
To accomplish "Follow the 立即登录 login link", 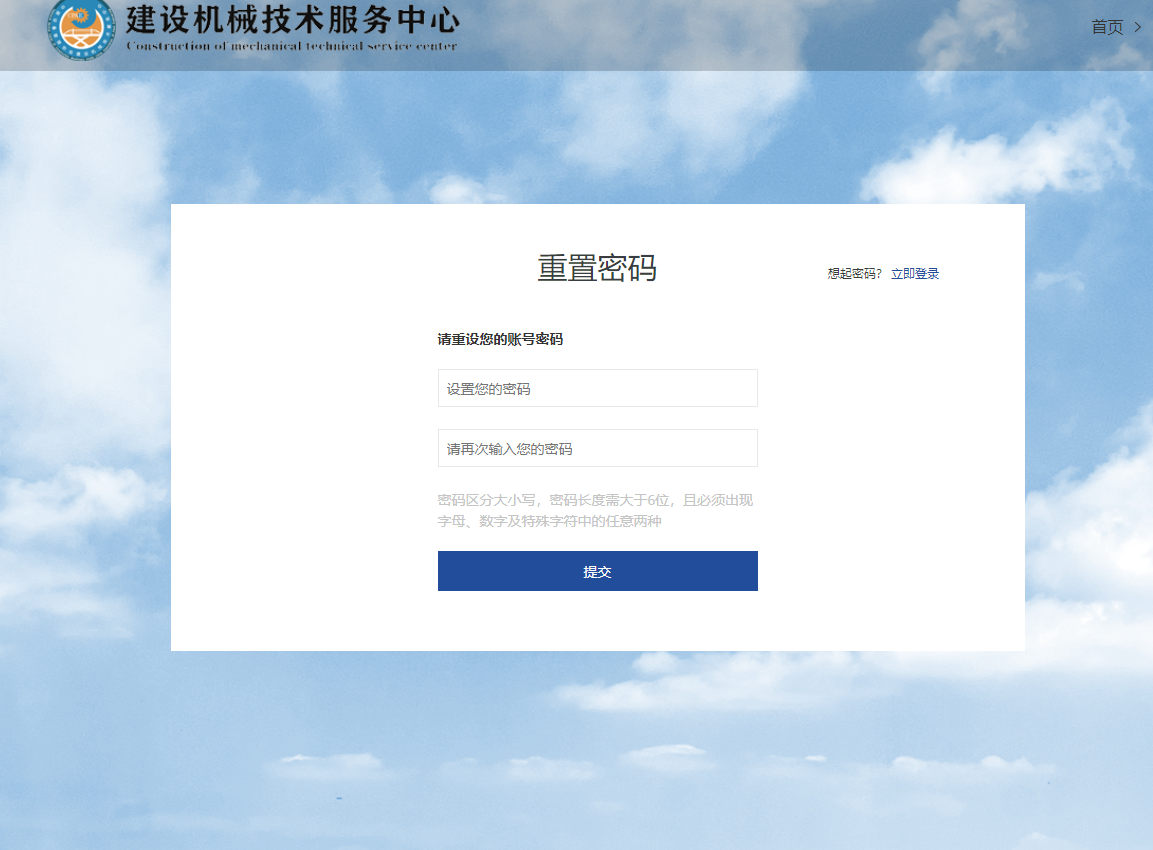I will (915, 274).
